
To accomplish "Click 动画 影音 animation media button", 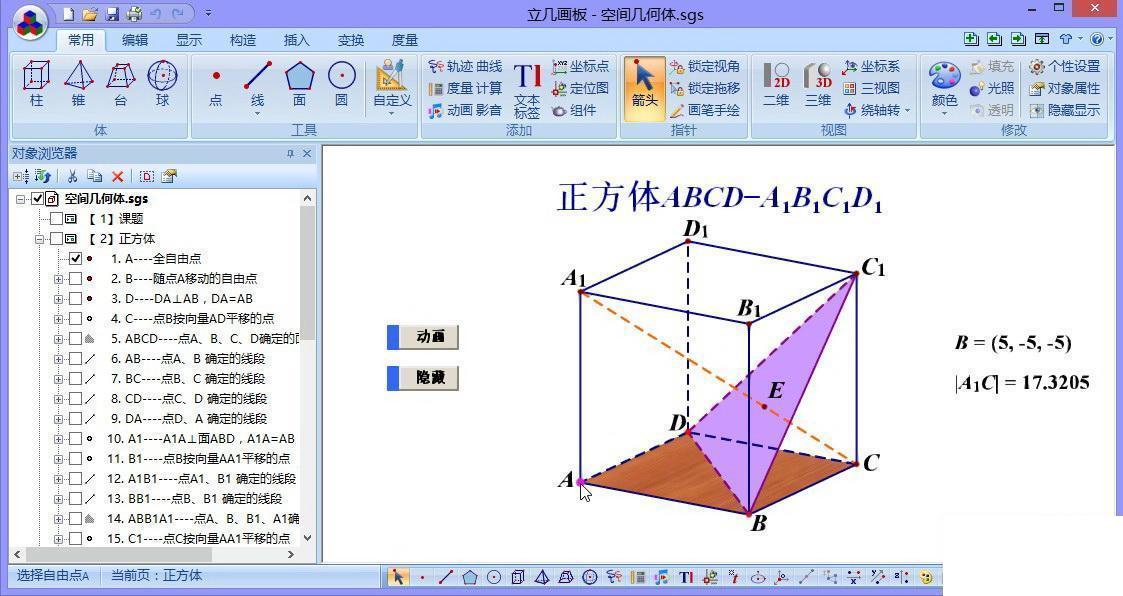I will pos(465,110).
